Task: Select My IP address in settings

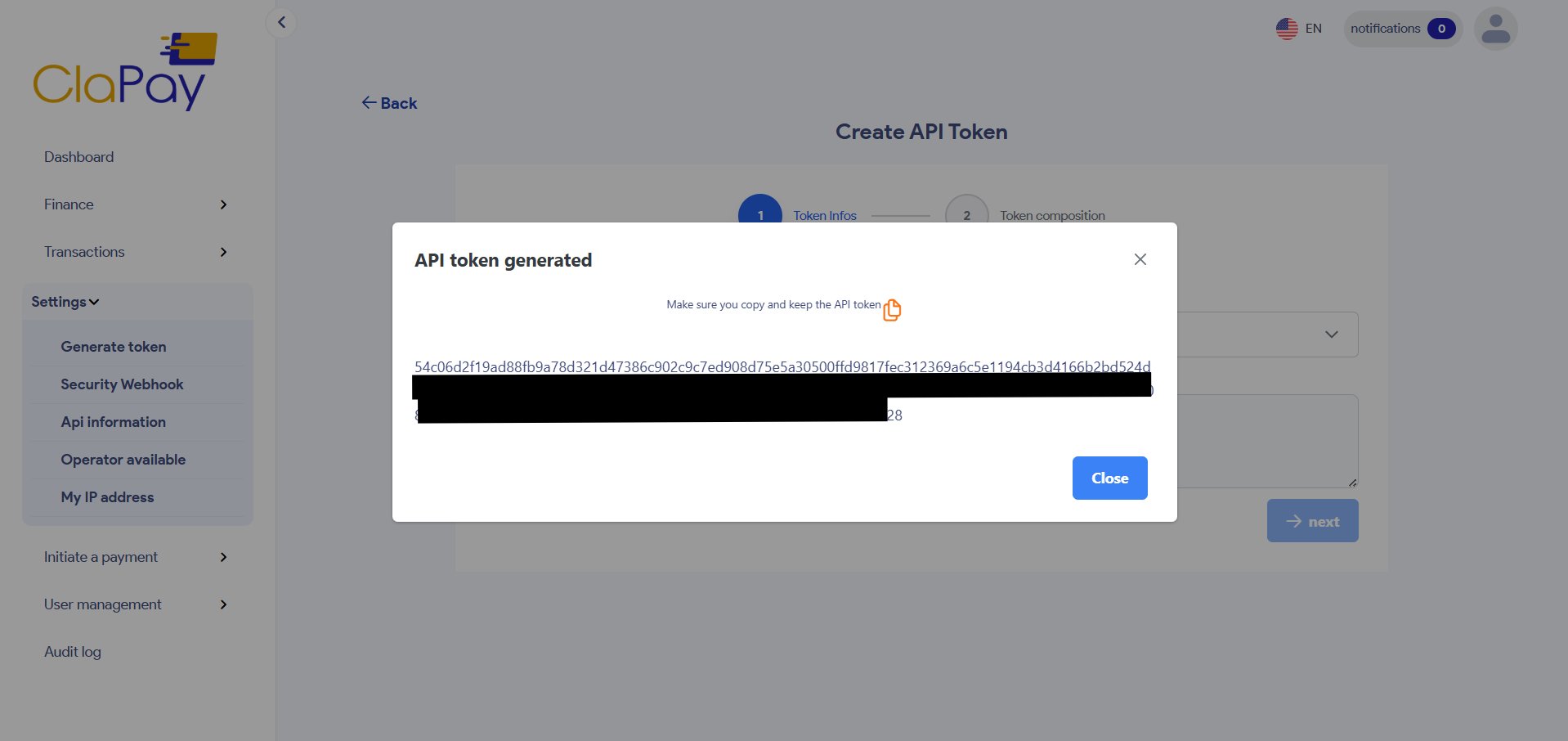Action: pos(107,497)
